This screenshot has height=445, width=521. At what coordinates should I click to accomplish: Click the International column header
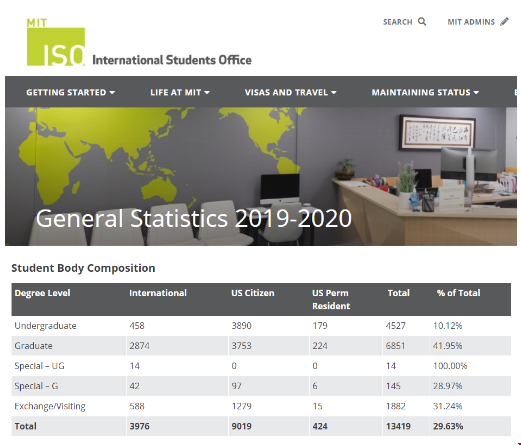[x=158, y=293]
